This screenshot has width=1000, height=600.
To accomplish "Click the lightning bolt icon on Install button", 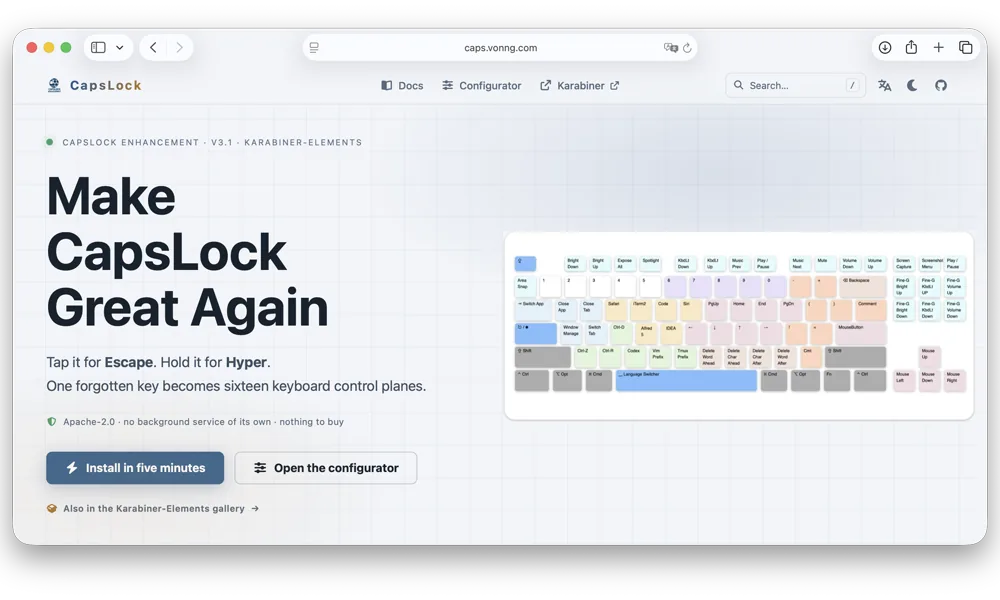I will [x=72, y=468].
